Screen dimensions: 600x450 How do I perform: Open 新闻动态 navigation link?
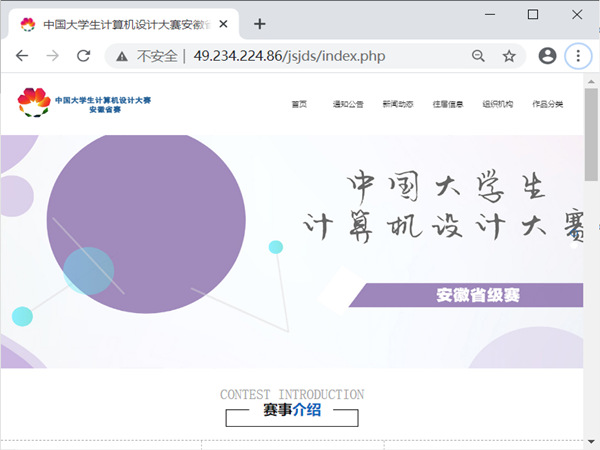(x=397, y=104)
